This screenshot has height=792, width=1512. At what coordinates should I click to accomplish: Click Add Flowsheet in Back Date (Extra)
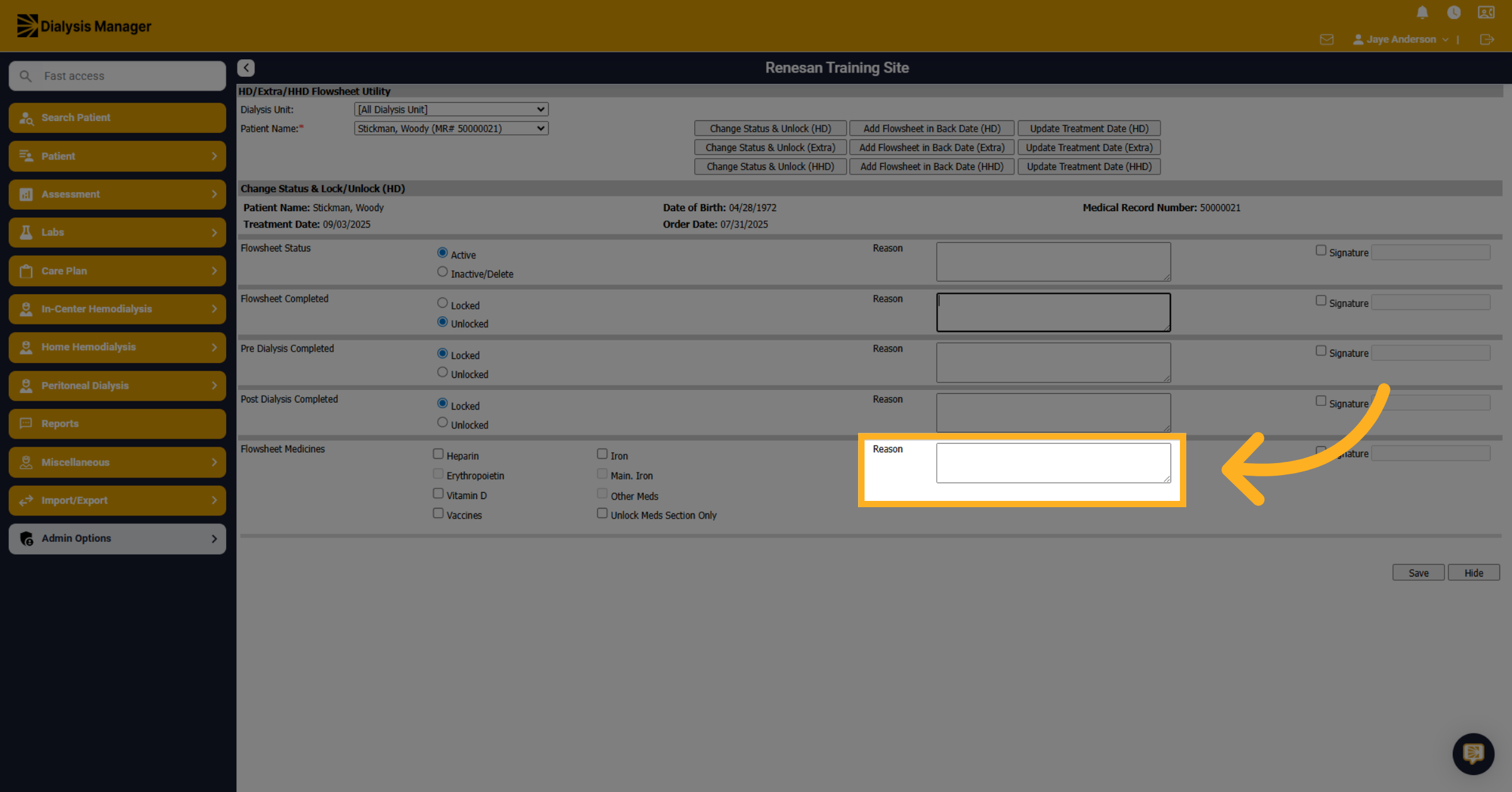(x=932, y=147)
